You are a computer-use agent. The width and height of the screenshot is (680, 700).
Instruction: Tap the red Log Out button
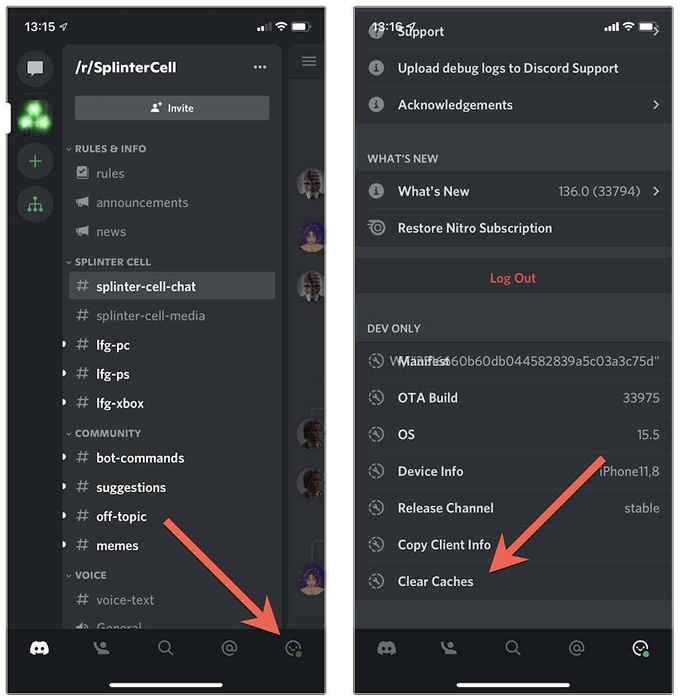coord(513,278)
